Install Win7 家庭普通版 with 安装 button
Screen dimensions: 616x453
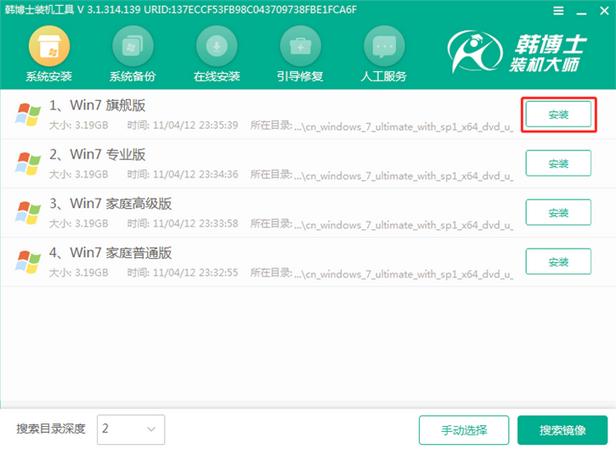click(559, 261)
